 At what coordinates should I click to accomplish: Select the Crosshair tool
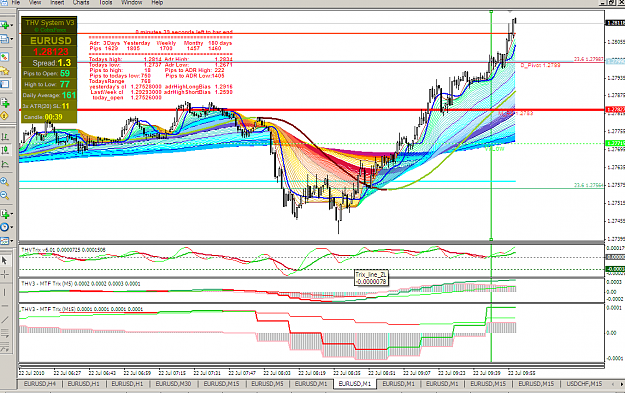click(4, 274)
